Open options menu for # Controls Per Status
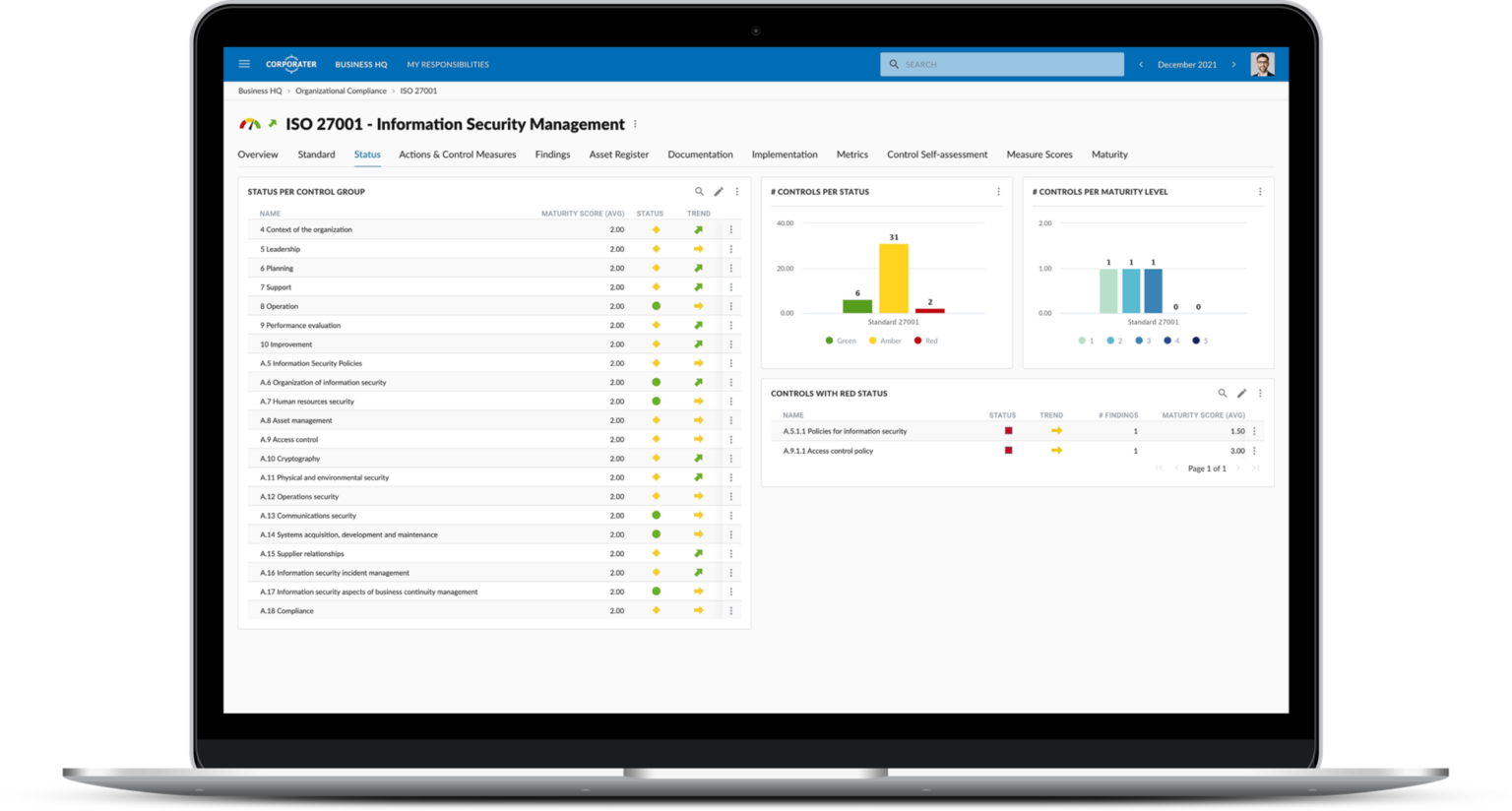This screenshot has width=1512, height=811. click(x=998, y=192)
